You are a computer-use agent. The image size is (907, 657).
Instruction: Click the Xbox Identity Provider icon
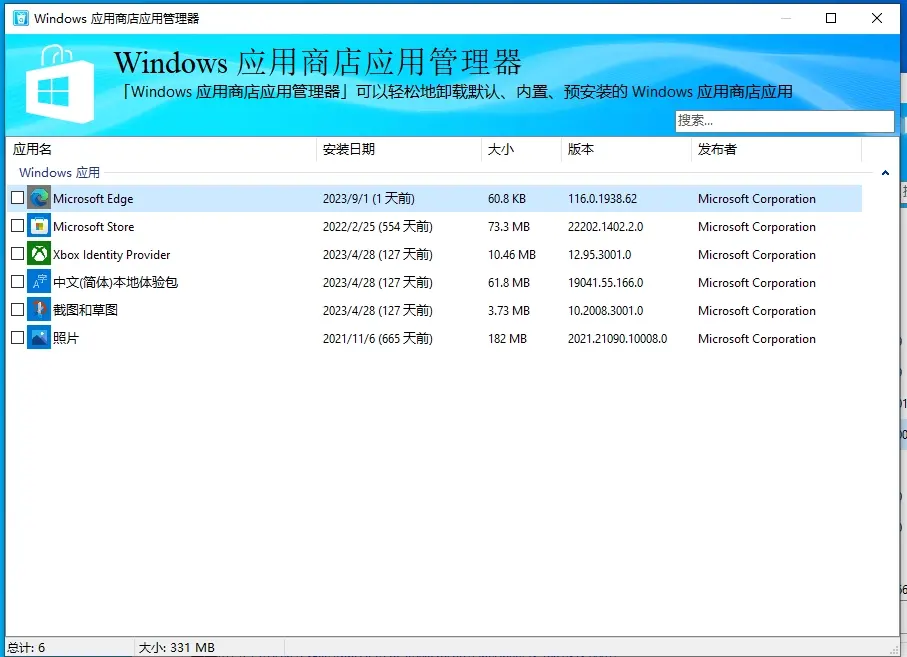[39, 254]
